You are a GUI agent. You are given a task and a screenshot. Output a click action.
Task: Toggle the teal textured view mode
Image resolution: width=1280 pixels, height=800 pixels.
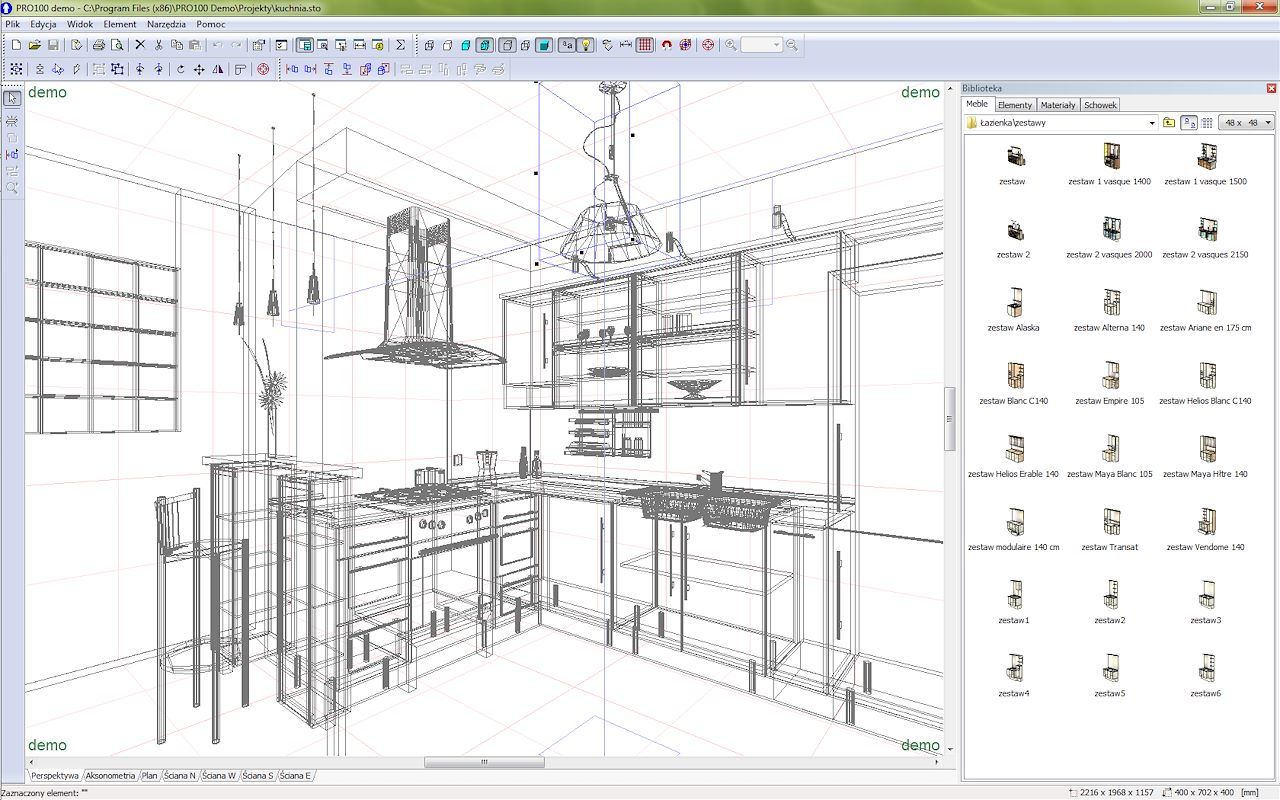(x=544, y=45)
